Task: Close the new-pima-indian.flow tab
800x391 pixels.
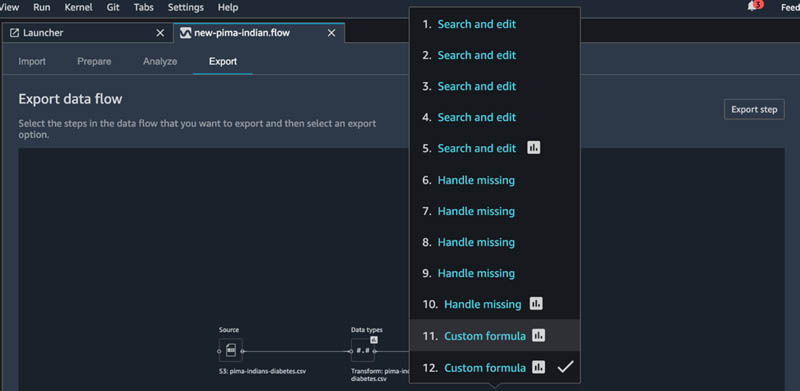Action: pos(332,33)
